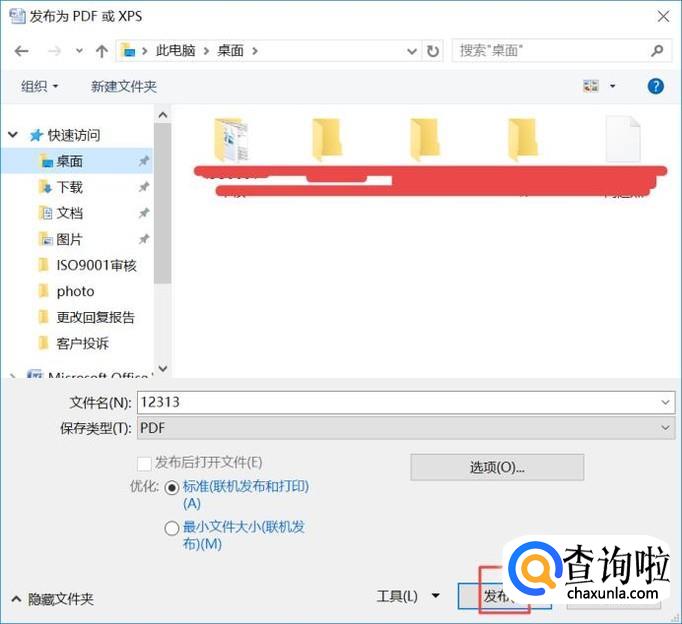The height and width of the screenshot is (624, 682).
Task: Open the 组织 menu
Action: pyautogui.click(x=40, y=87)
